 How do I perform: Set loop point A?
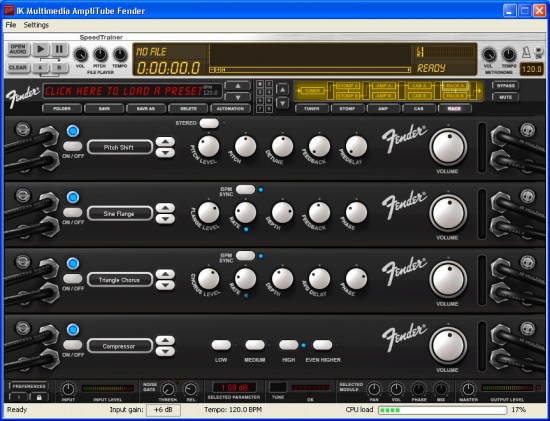(x=41, y=67)
